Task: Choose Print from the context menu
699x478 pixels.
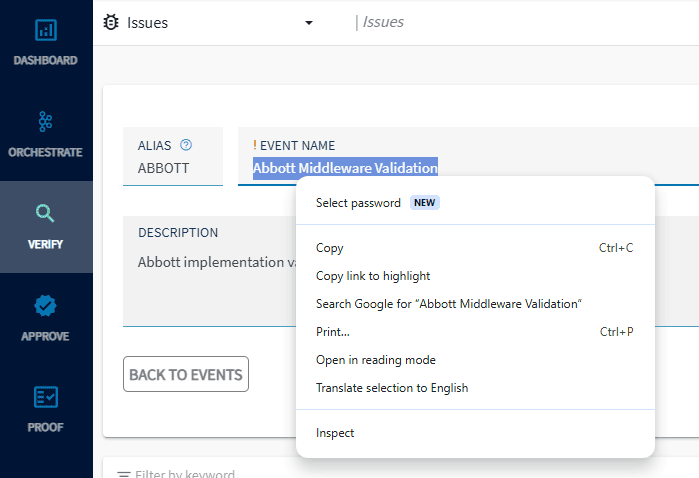Action: 475,332
